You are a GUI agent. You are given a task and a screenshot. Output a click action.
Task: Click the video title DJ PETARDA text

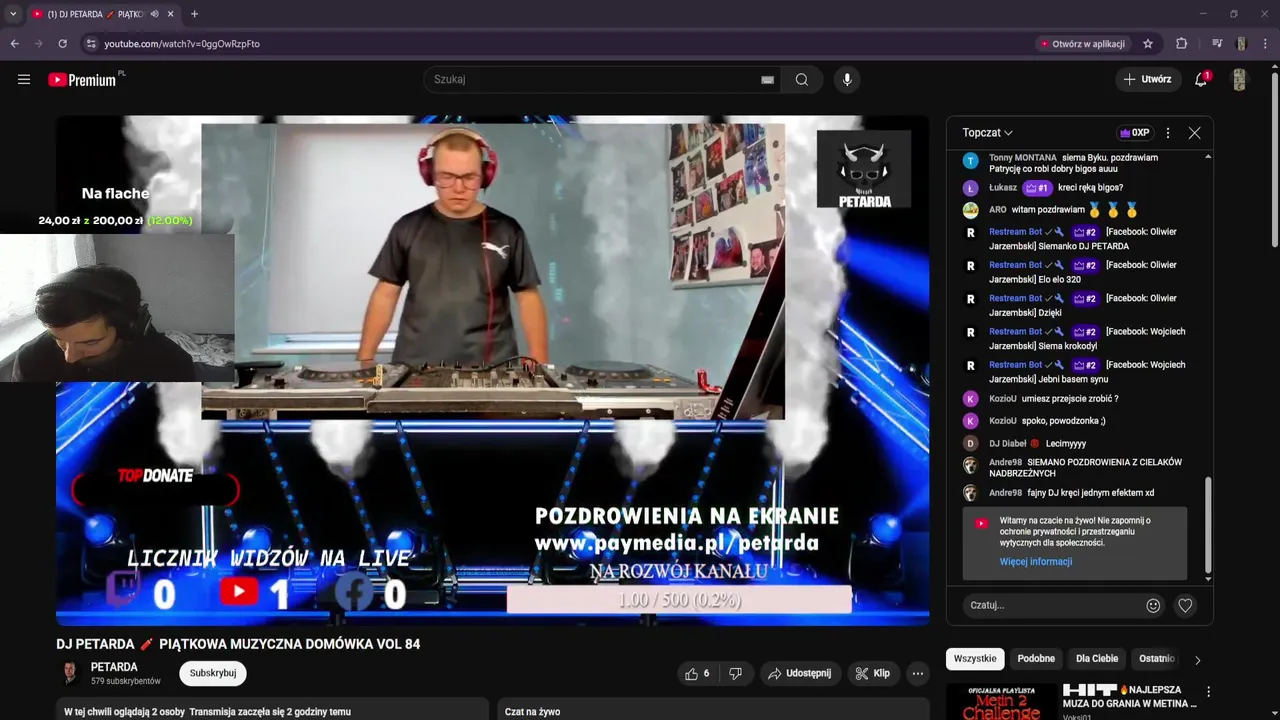point(238,644)
